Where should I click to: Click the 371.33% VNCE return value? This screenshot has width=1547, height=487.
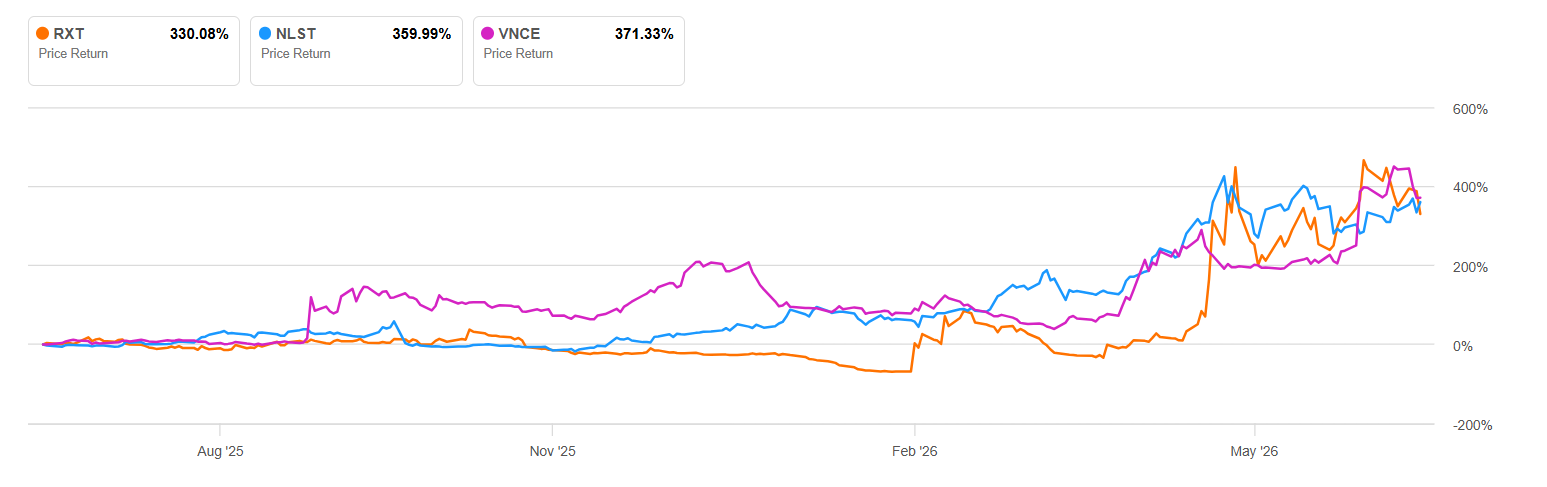point(644,34)
